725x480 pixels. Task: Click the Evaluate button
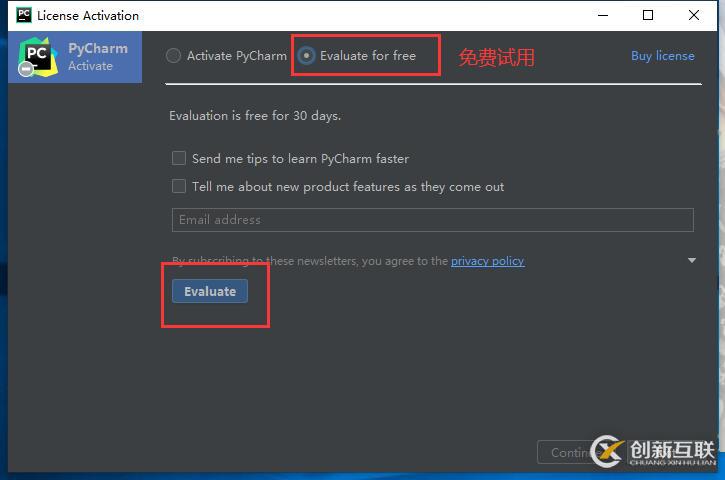[x=210, y=291]
